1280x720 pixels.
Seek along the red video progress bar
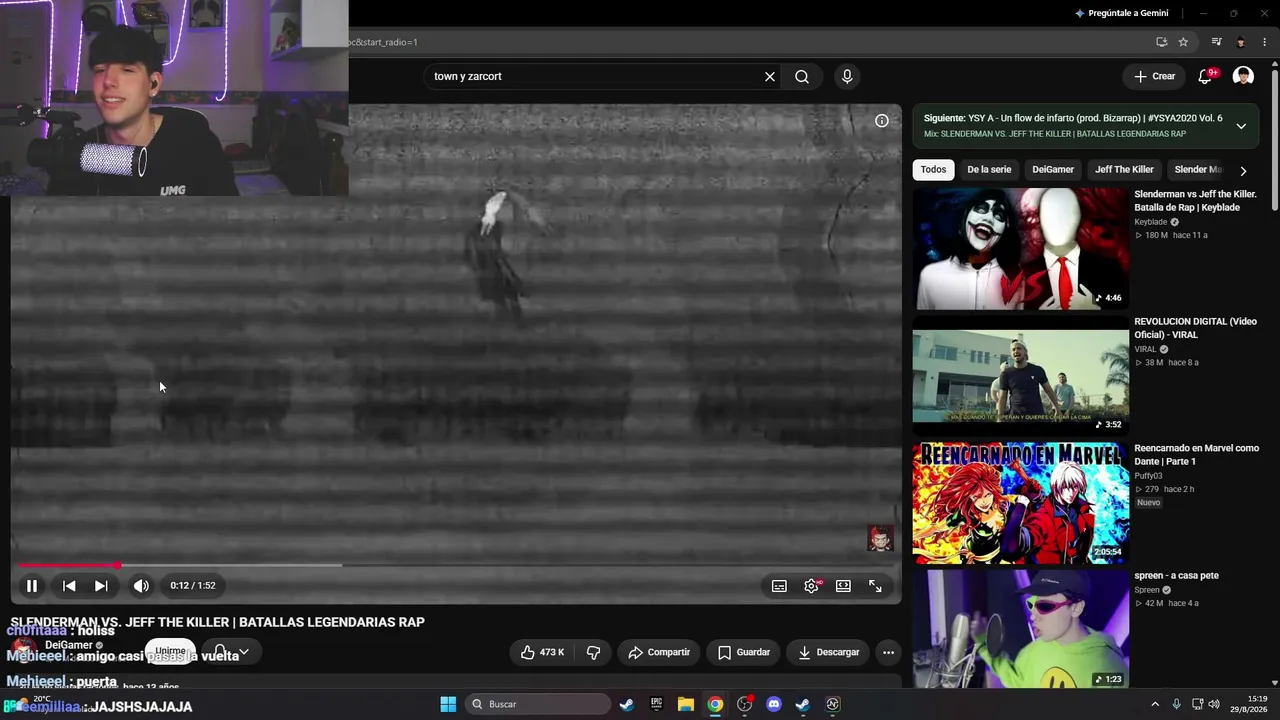(455, 565)
